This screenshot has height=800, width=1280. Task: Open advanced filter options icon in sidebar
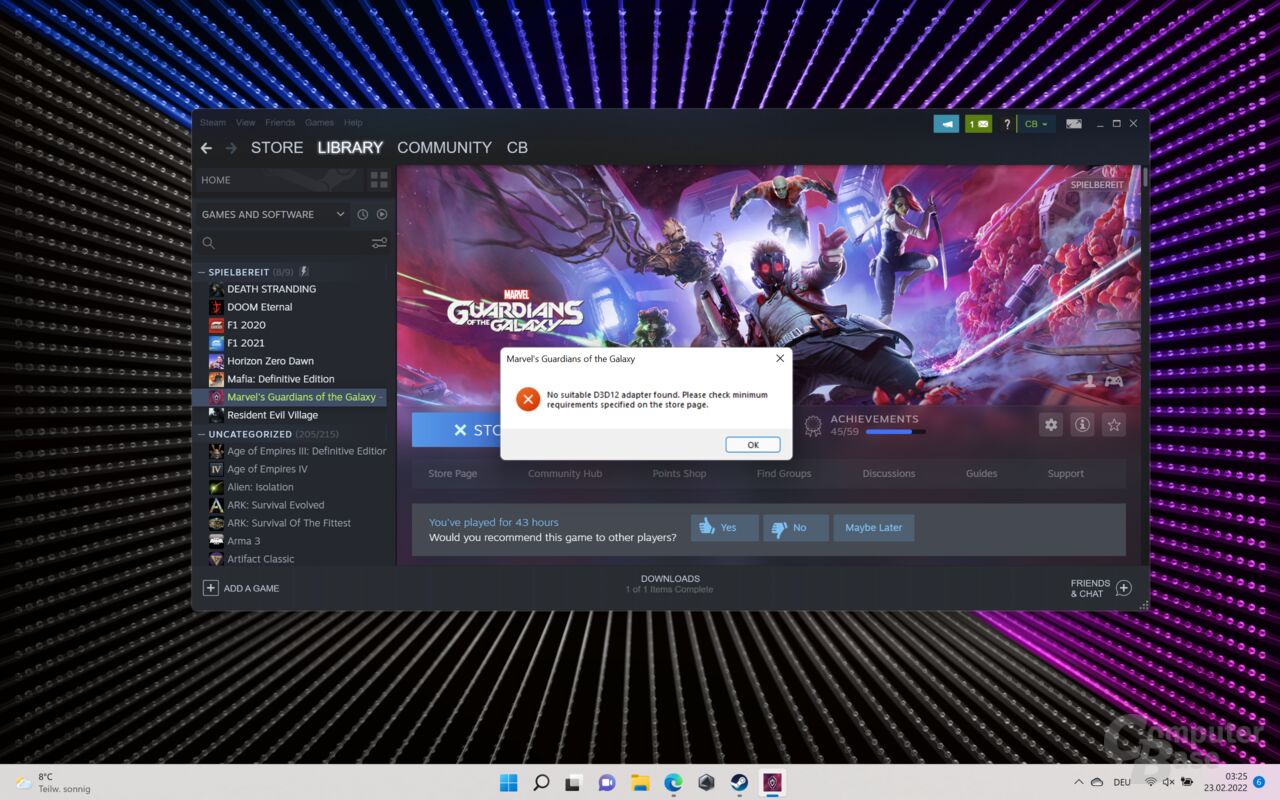point(378,242)
